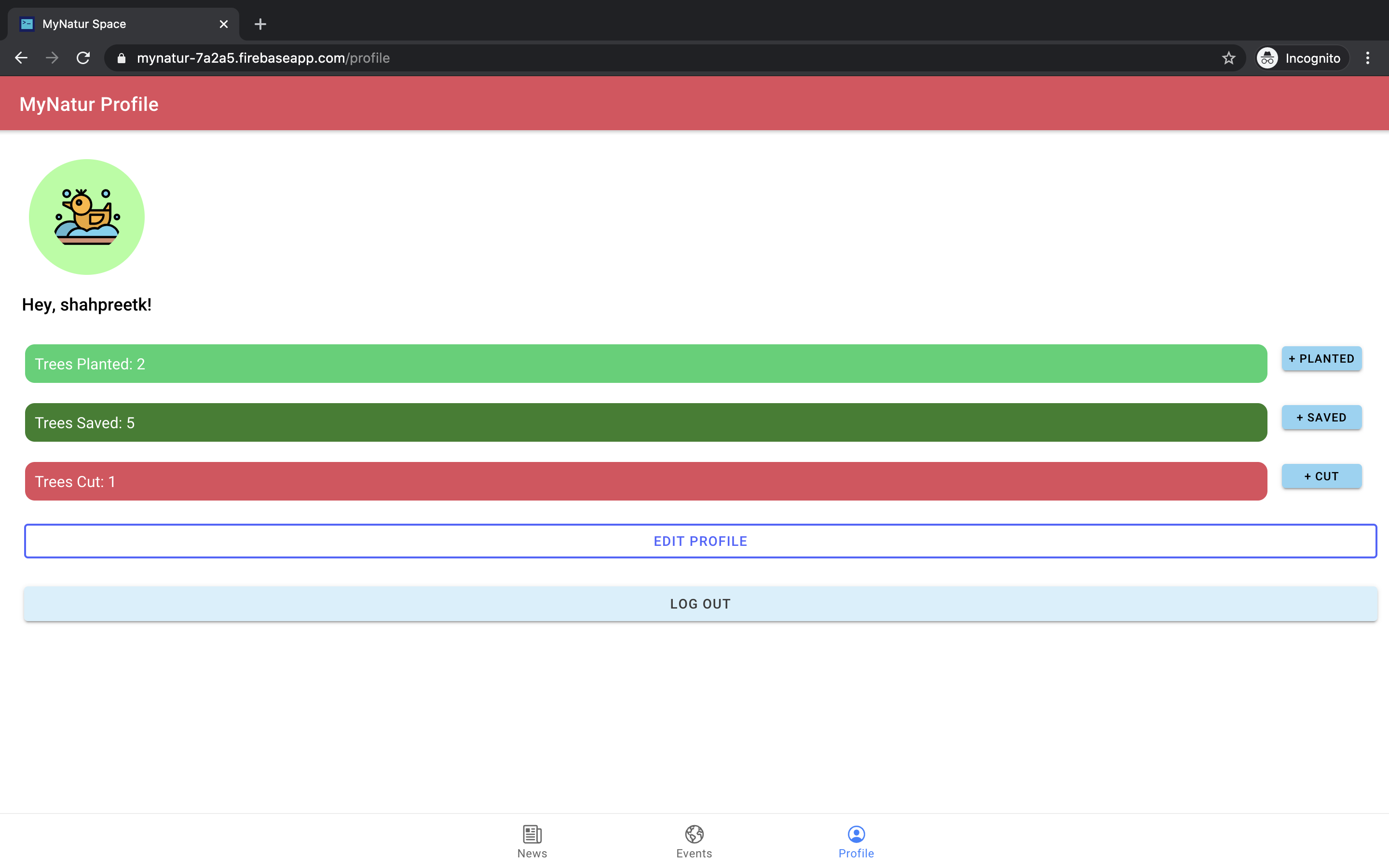Click the Incognito profile icon
The height and width of the screenshot is (868, 1389).
(1268, 58)
